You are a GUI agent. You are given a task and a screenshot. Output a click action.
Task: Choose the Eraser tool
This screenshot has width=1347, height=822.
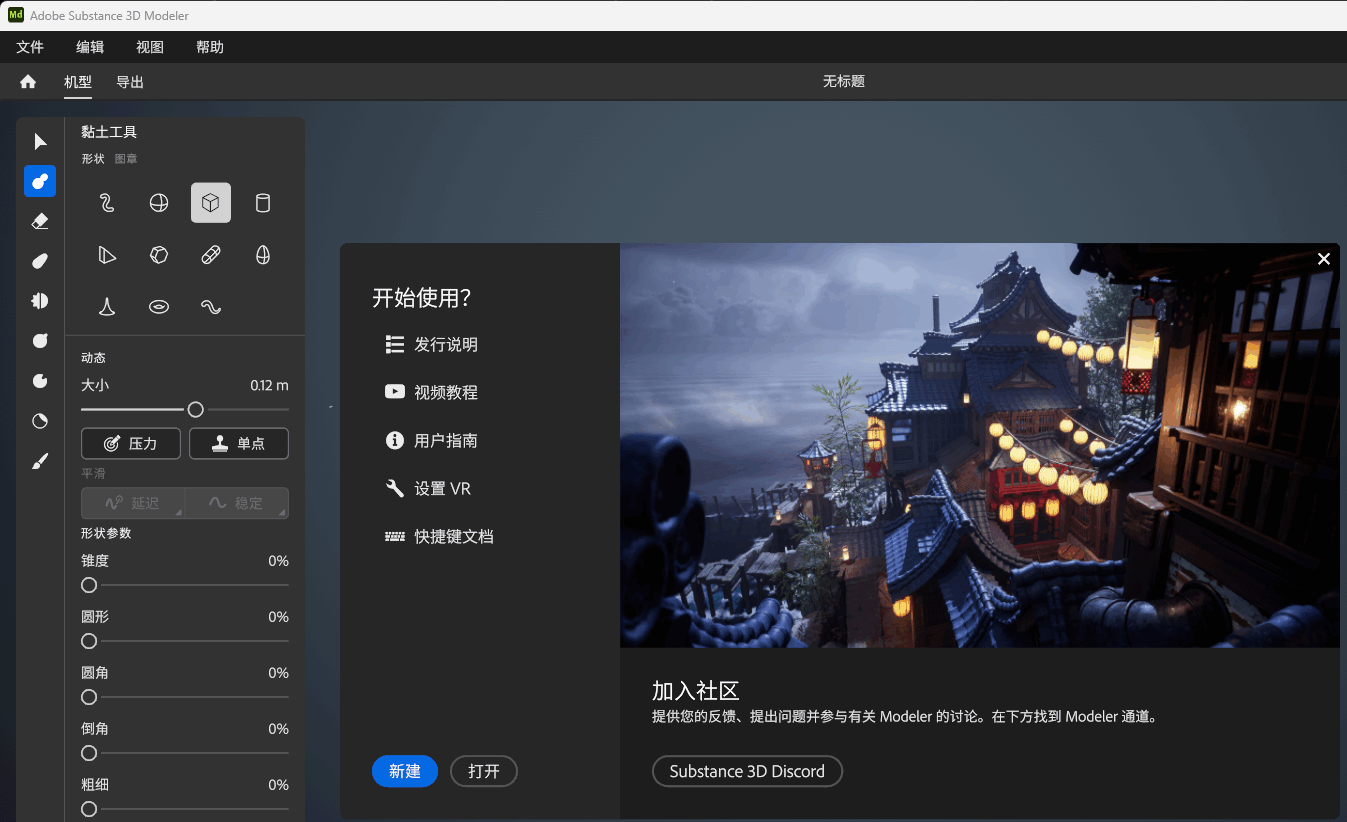point(40,221)
